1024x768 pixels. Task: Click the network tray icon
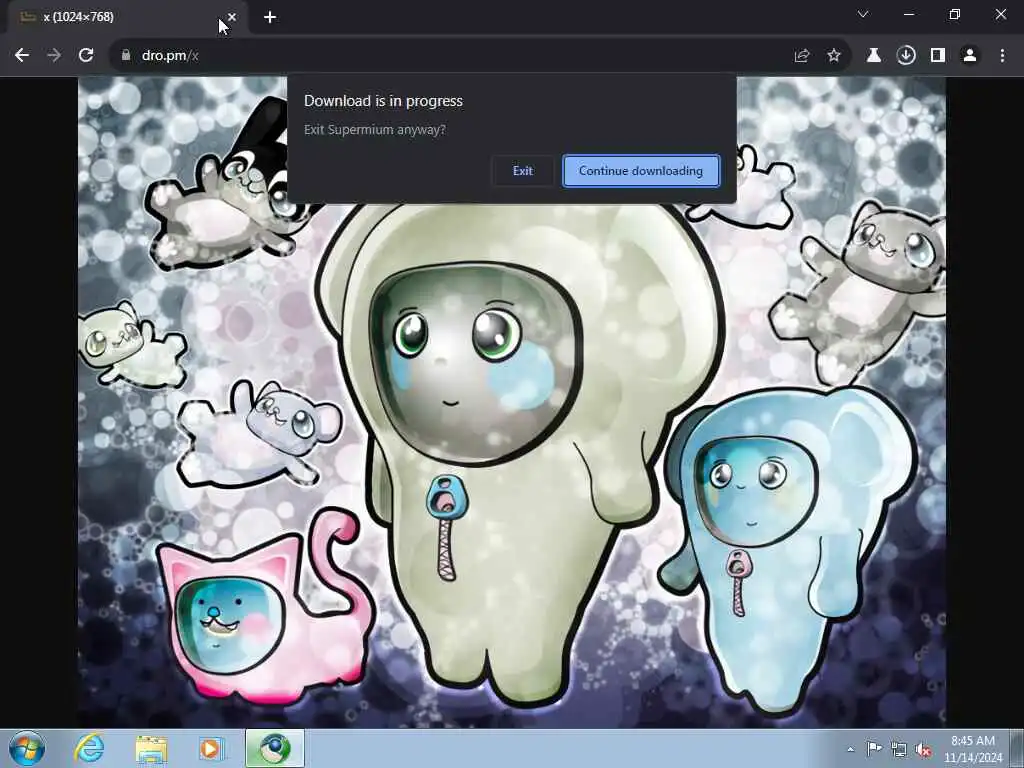(x=899, y=750)
